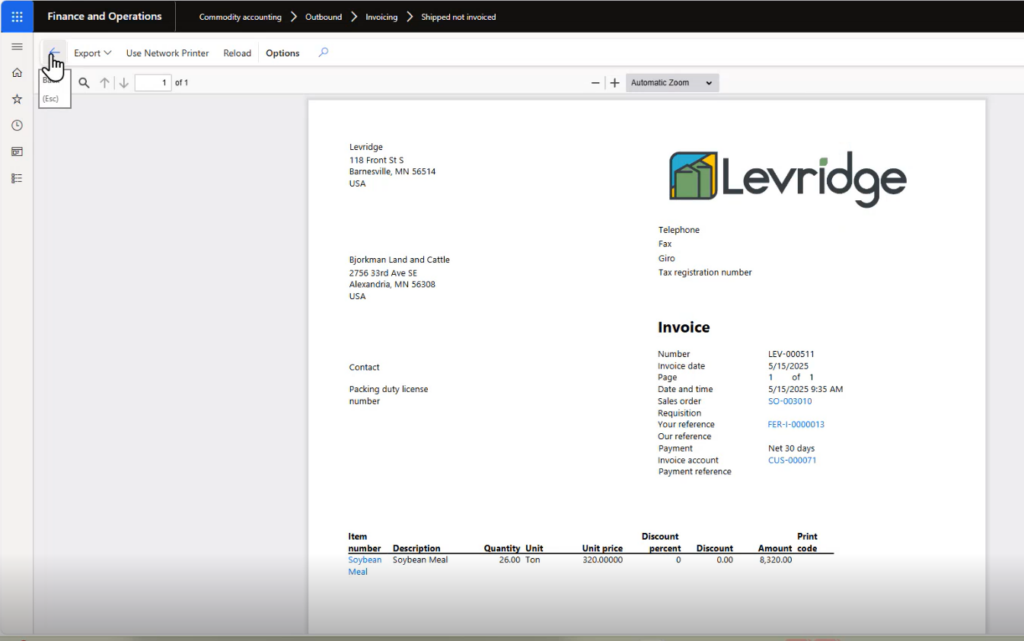The image size is (1024, 641).
Task: Click the Quantity column header
Action: point(502,548)
